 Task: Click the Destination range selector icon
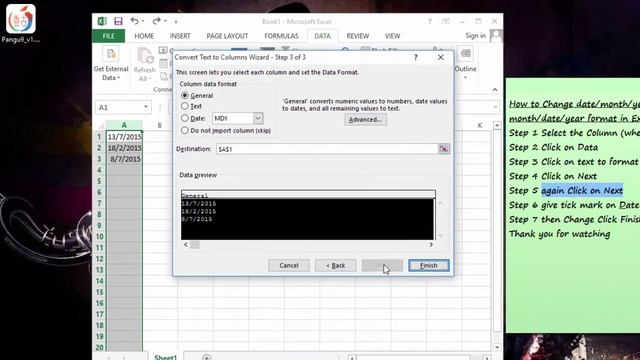pyautogui.click(x=444, y=149)
